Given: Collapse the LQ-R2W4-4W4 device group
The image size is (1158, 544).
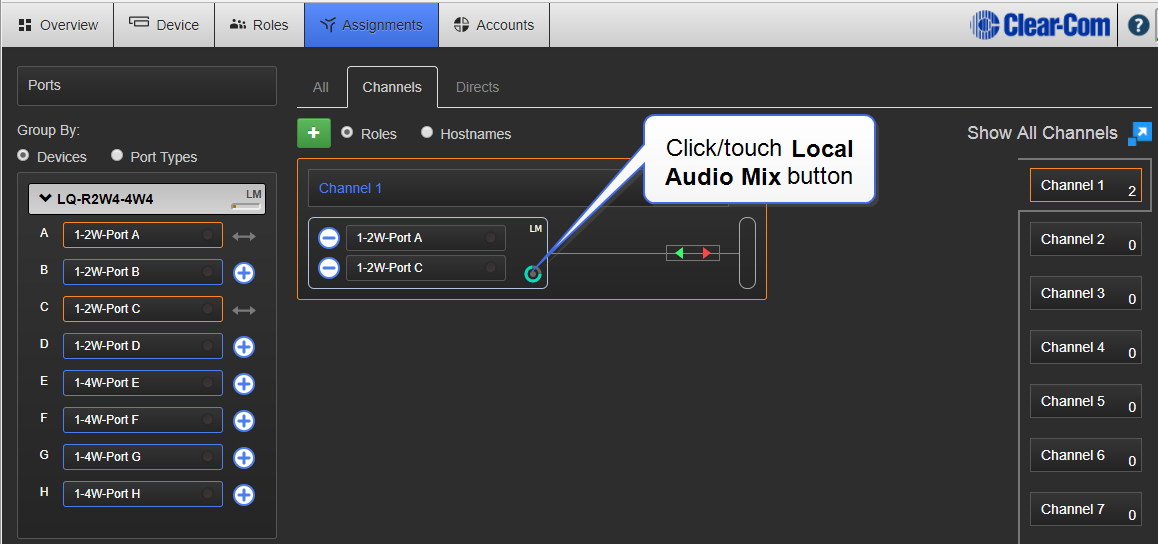Looking at the screenshot, I should [45, 198].
